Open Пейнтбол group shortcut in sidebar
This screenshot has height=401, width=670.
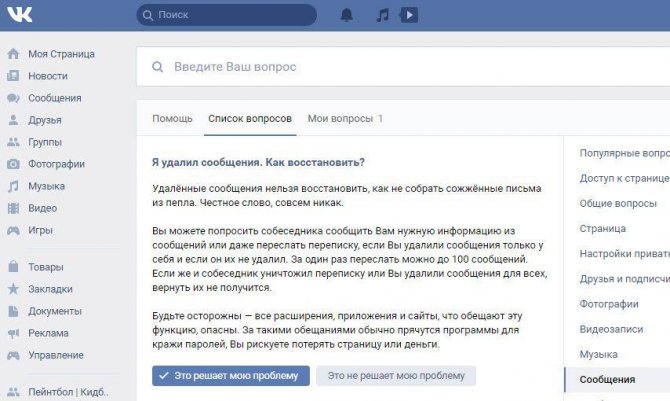[68, 392]
